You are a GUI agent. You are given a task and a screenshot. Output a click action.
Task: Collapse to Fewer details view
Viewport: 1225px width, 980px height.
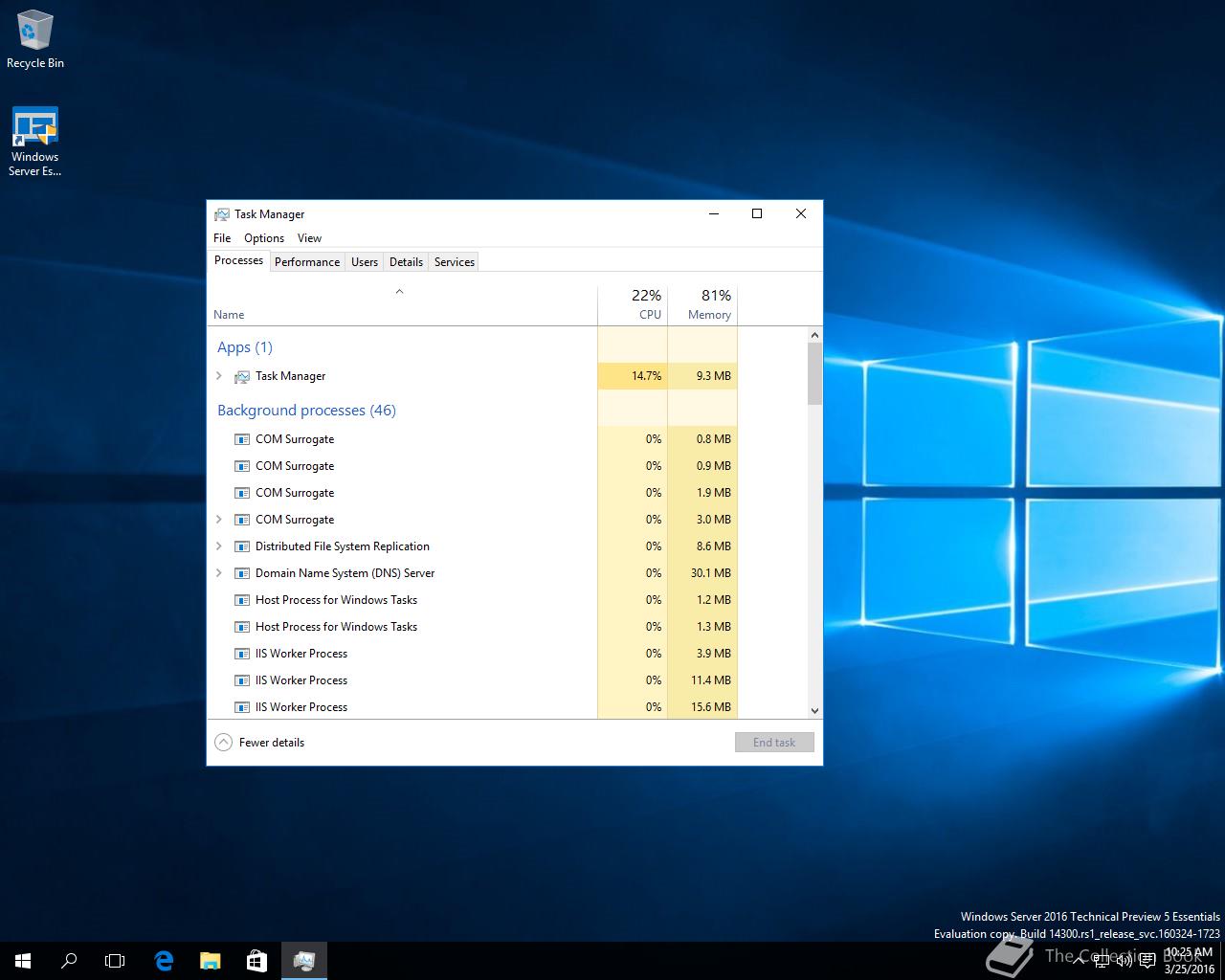pyautogui.click(x=260, y=743)
